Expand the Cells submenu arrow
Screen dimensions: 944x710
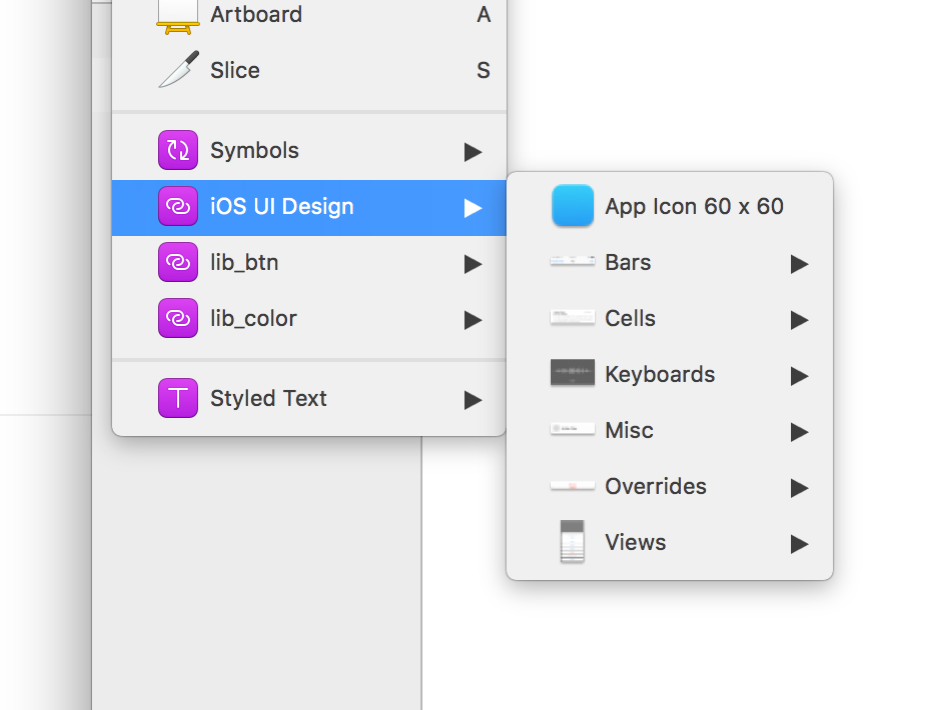pos(799,319)
